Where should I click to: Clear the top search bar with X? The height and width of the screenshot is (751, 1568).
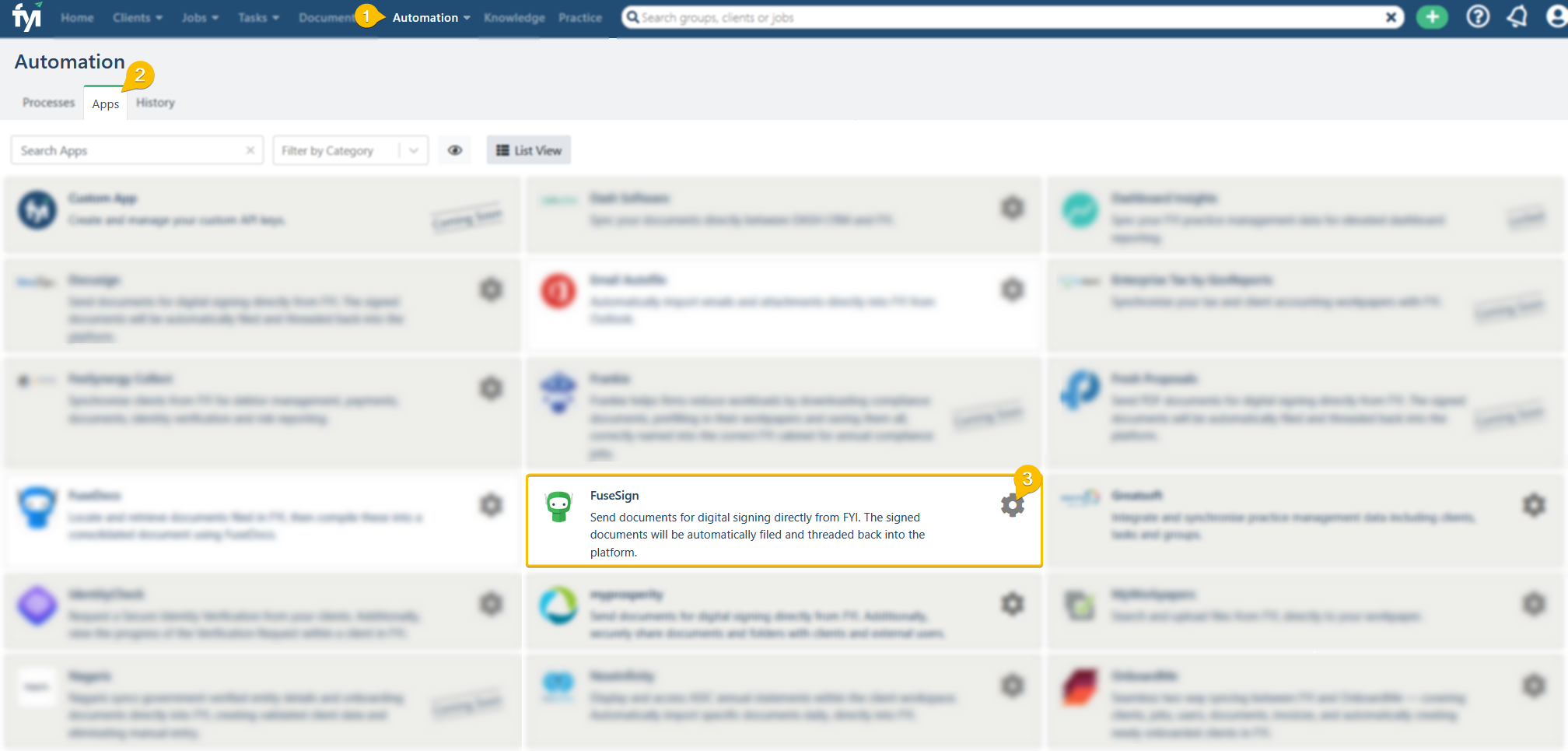[1391, 17]
